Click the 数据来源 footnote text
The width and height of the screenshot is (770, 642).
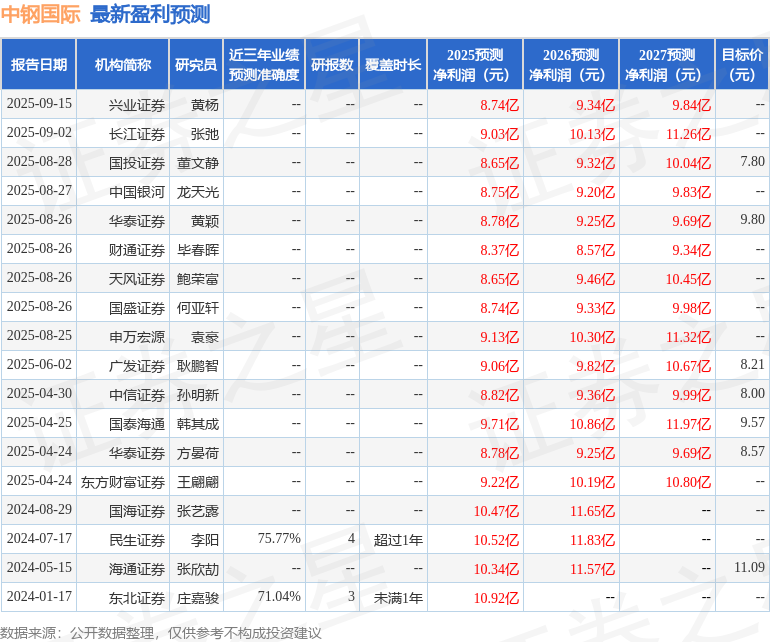click(161, 633)
